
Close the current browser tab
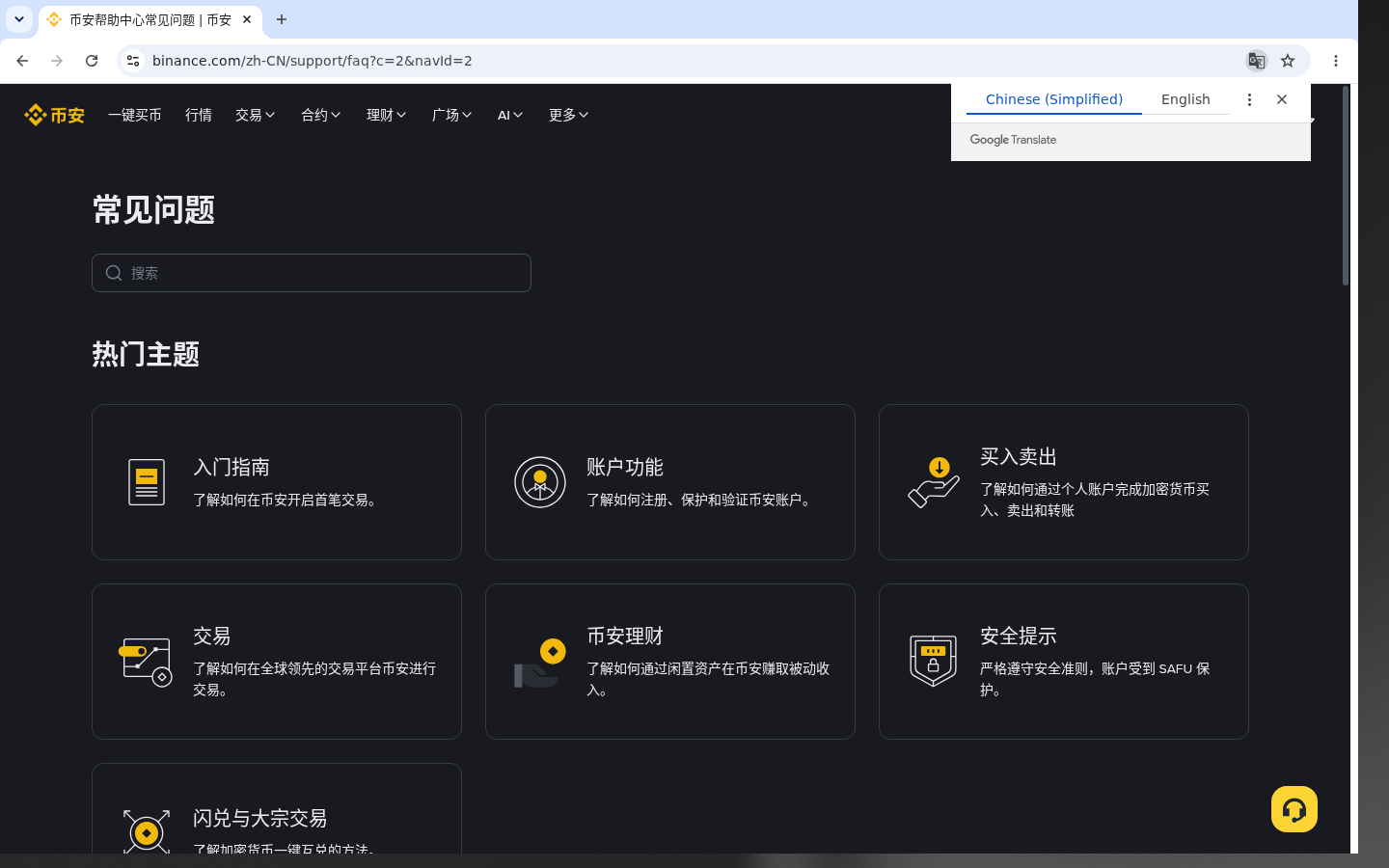pyautogui.click(x=247, y=19)
